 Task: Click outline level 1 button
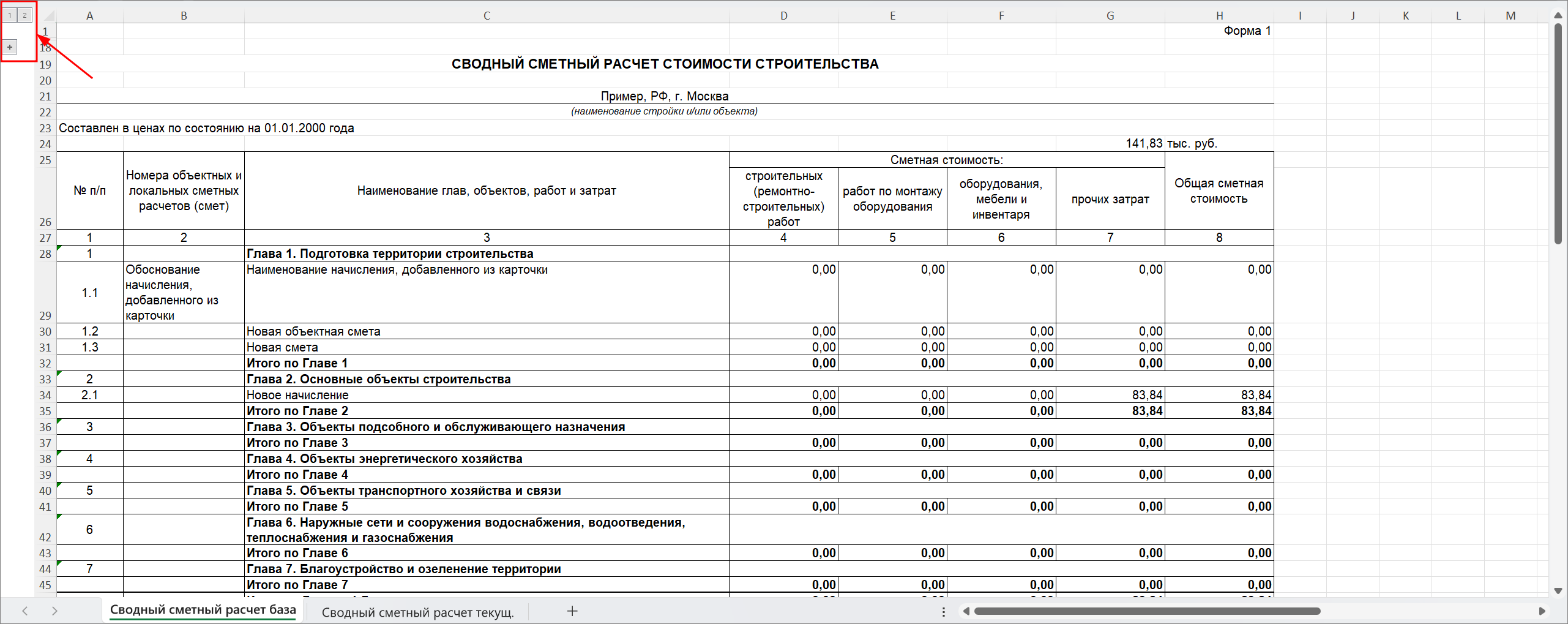pos(10,15)
